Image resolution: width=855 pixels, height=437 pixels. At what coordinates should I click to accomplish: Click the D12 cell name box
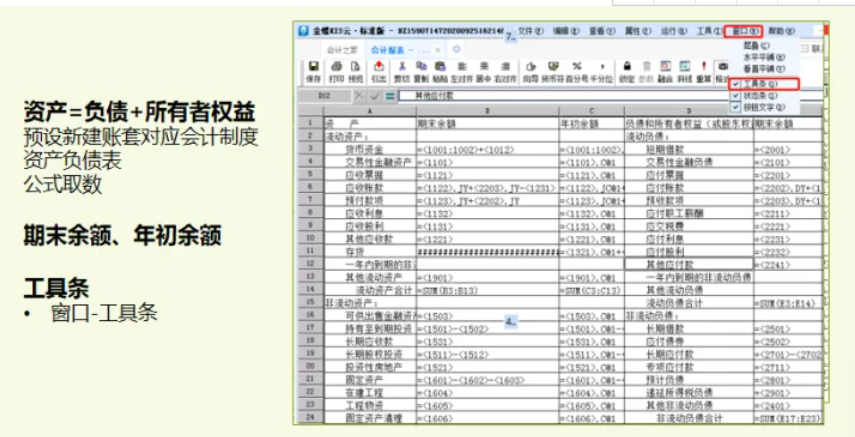(x=324, y=97)
